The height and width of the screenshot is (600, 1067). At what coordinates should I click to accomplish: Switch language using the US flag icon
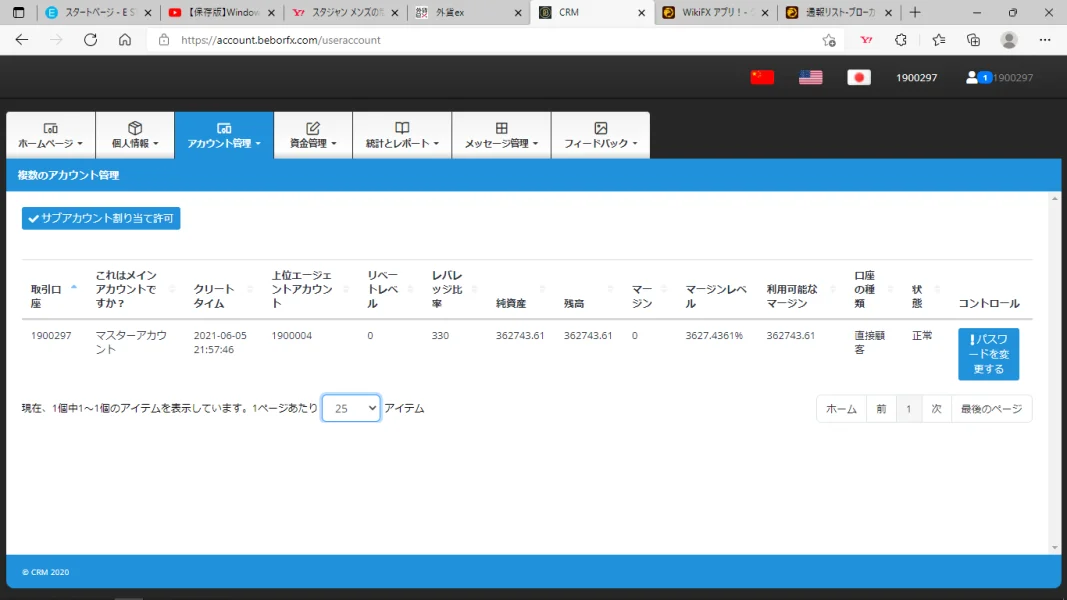[810, 76]
